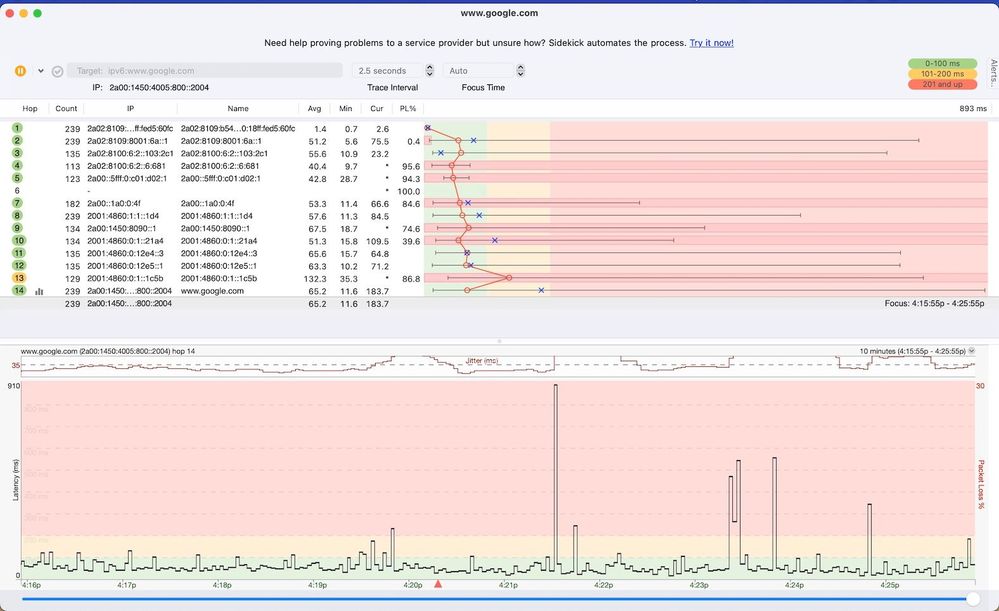Click the gray checkmark icon beside the target field
Screen dimensions: 999x611
(x=57, y=71)
